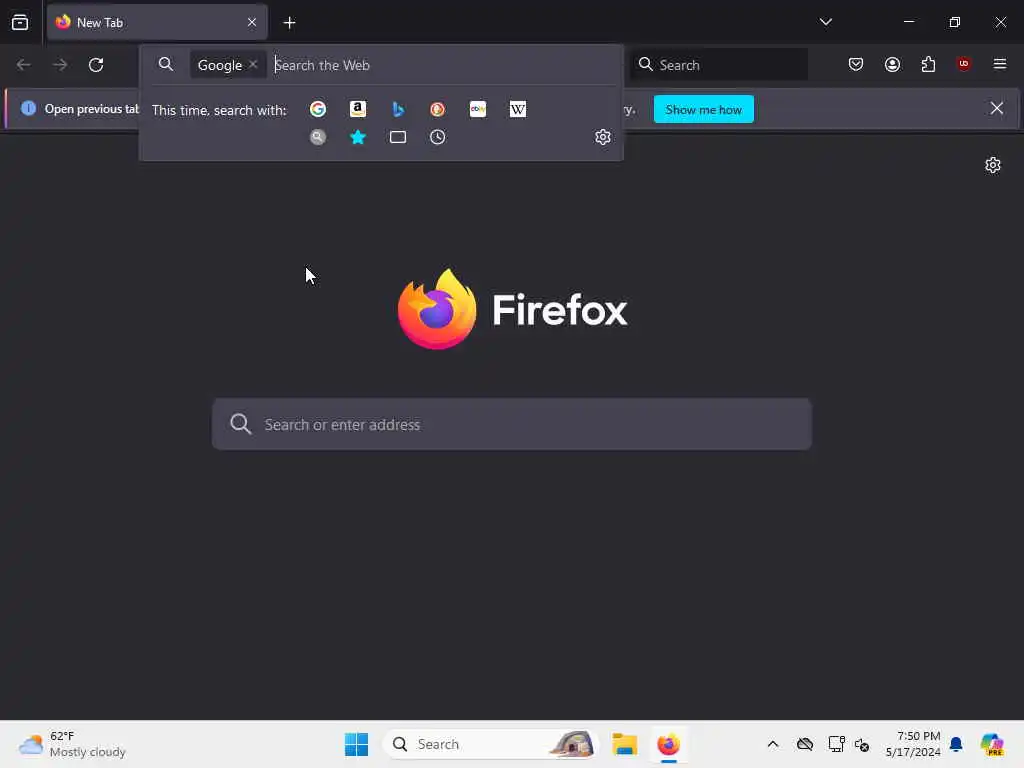The height and width of the screenshot is (768, 1024).
Task: Open new tab page personalize gear
Action: pyautogui.click(x=993, y=165)
